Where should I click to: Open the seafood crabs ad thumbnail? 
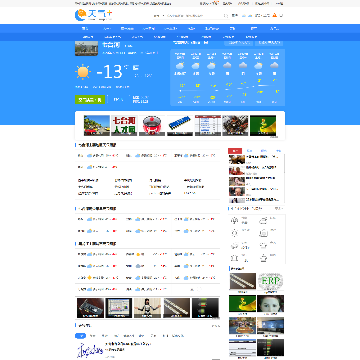[x=235, y=125]
